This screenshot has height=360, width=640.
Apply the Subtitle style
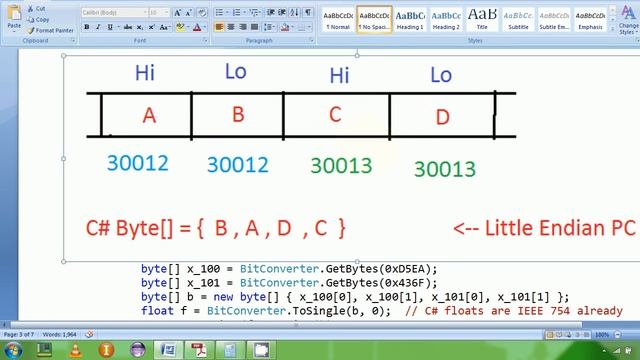518,19
